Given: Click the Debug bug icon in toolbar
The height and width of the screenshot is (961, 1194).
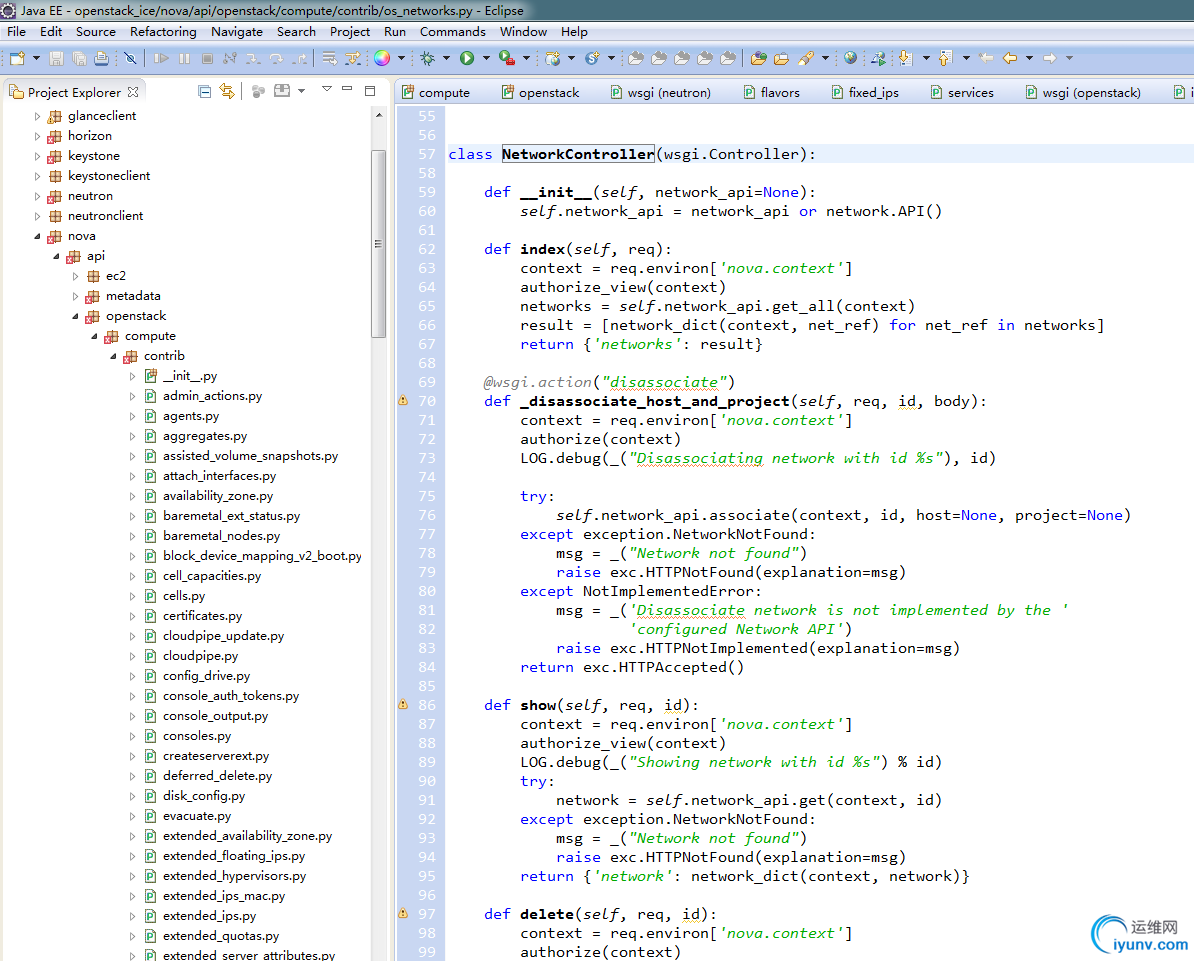Looking at the screenshot, I should [x=427, y=58].
